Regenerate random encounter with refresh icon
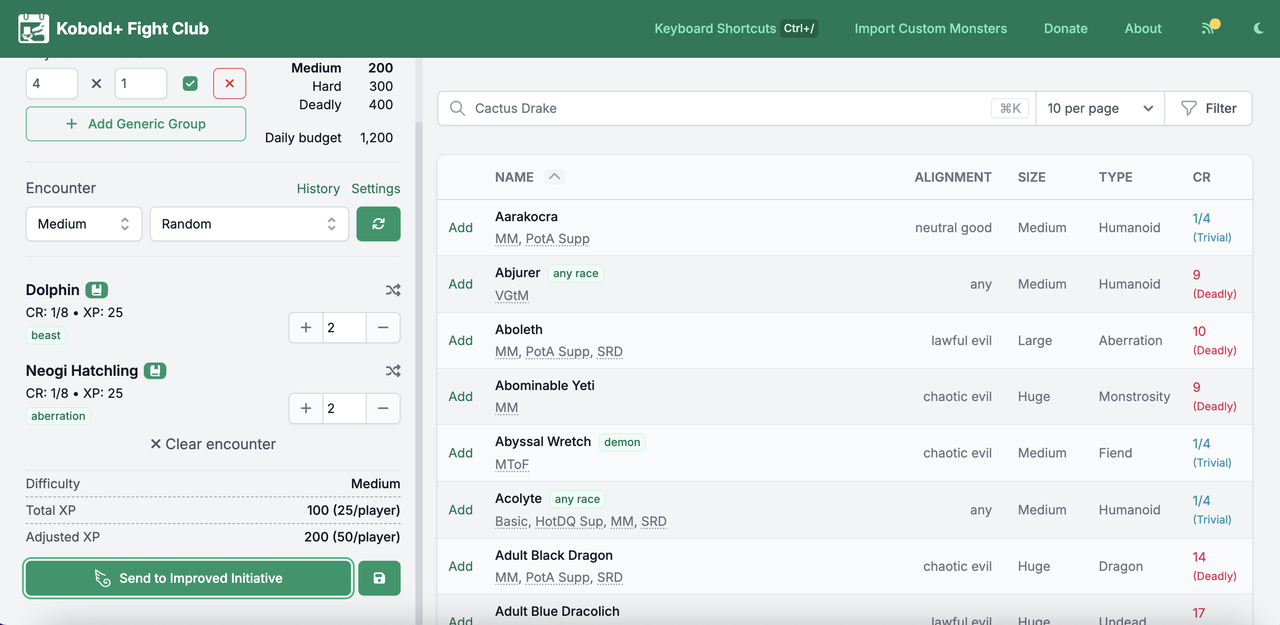Viewport: 1280px width, 625px height. click(x=379, y=224)
